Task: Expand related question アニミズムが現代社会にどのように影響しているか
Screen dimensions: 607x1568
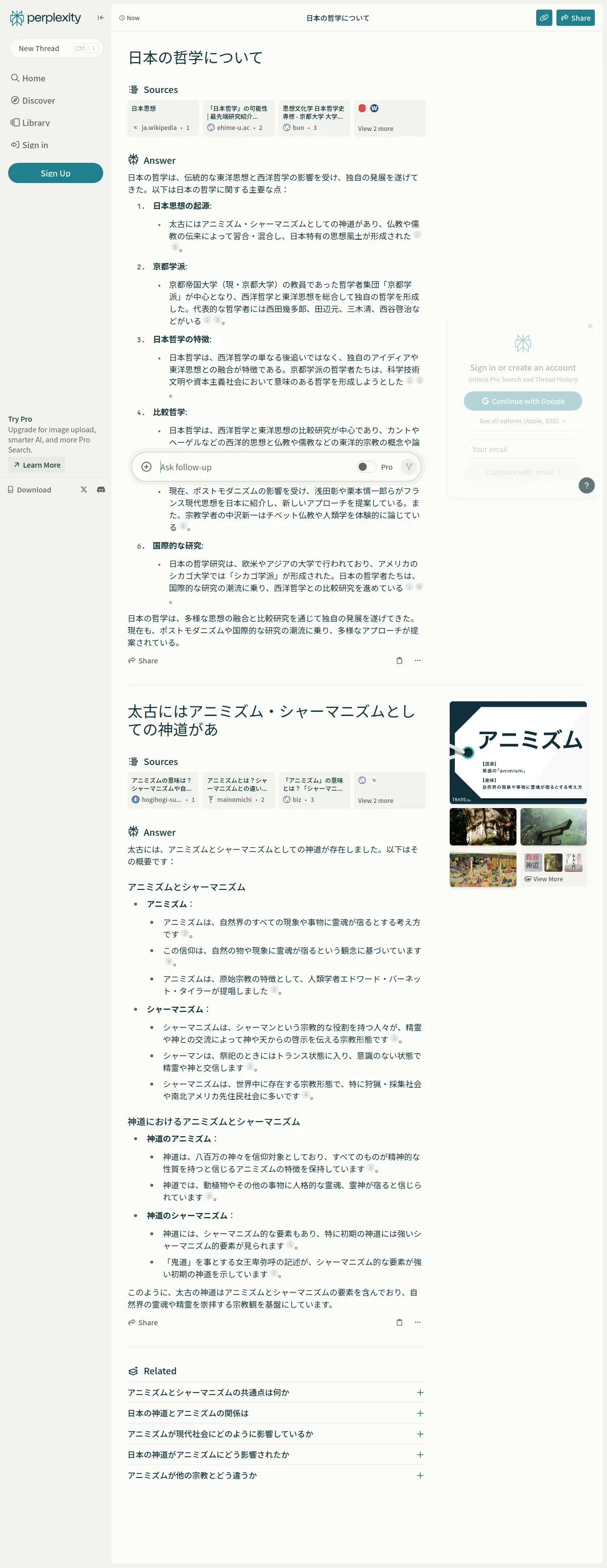Action: (276, 1433)
